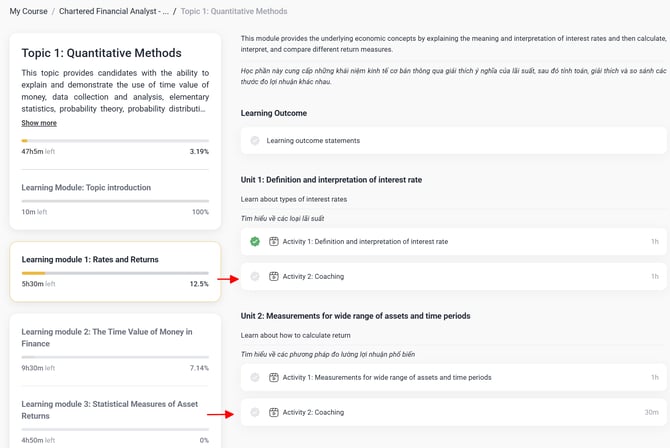The height and width of the screenshot is (448, 670).
Task: Click calendar icon for Definition and interpretation activity
Action: click(x=274, y=241)
